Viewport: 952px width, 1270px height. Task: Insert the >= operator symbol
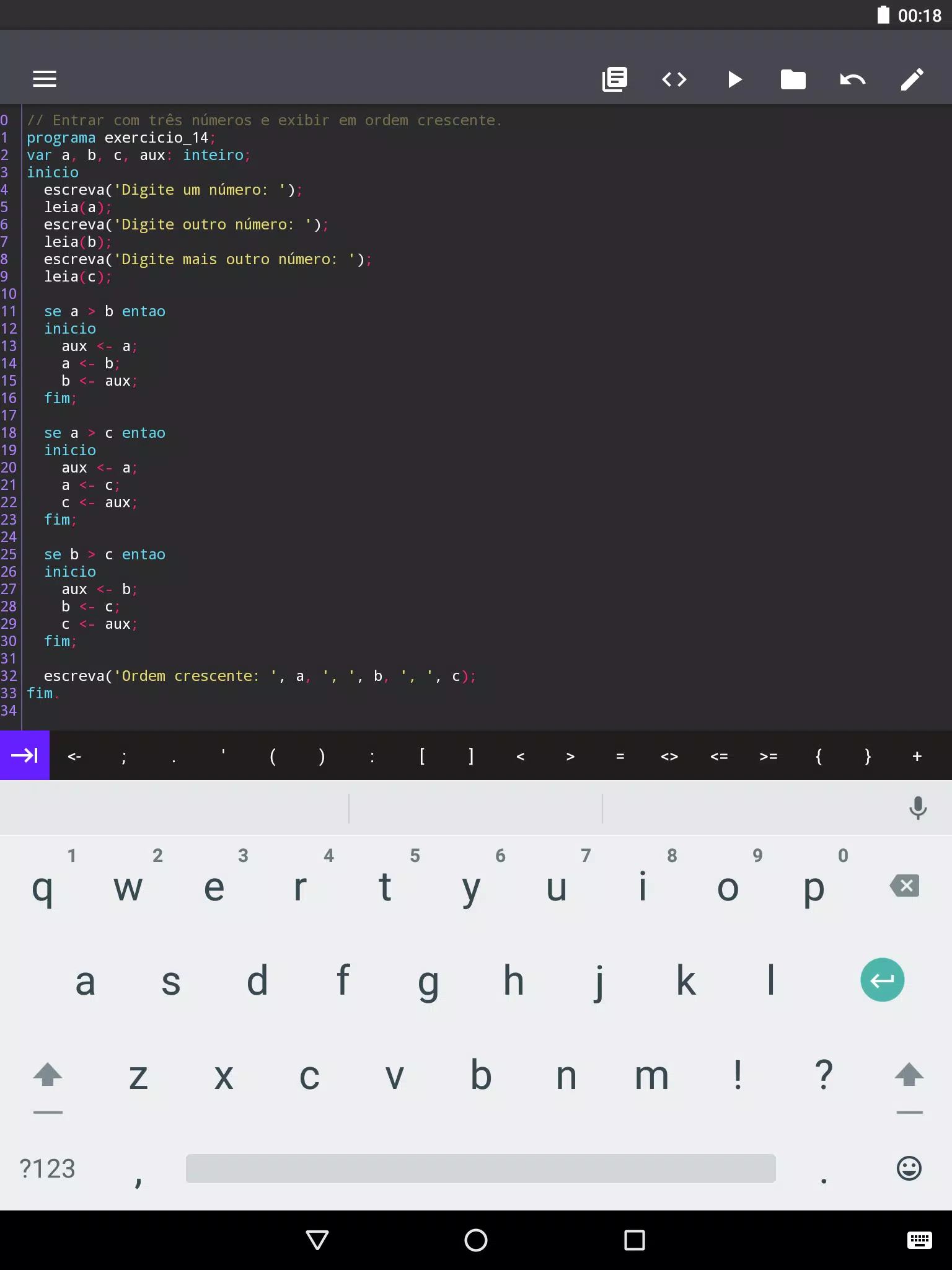(x=769, y=756)
